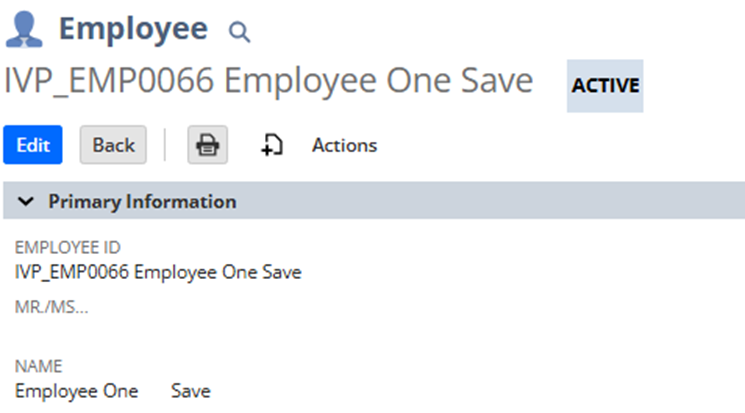Select the Employee ID value text
This screenshot has width=745, height=413.
coord(158,272)
